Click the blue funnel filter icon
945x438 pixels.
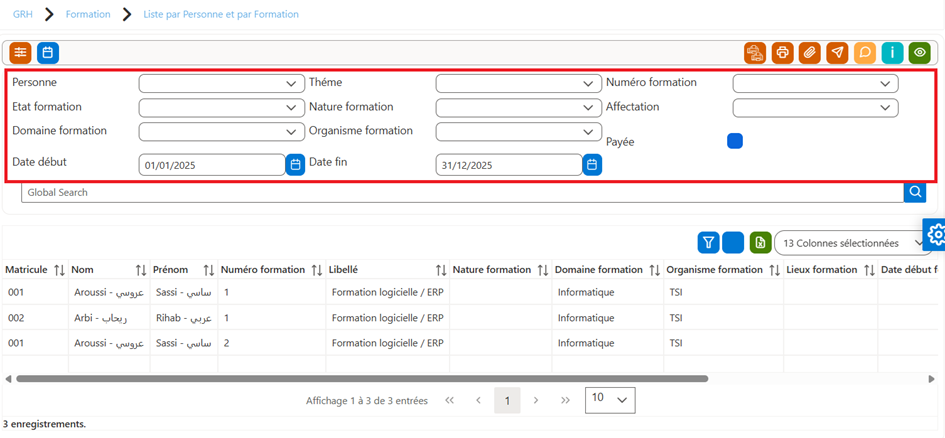709,243
